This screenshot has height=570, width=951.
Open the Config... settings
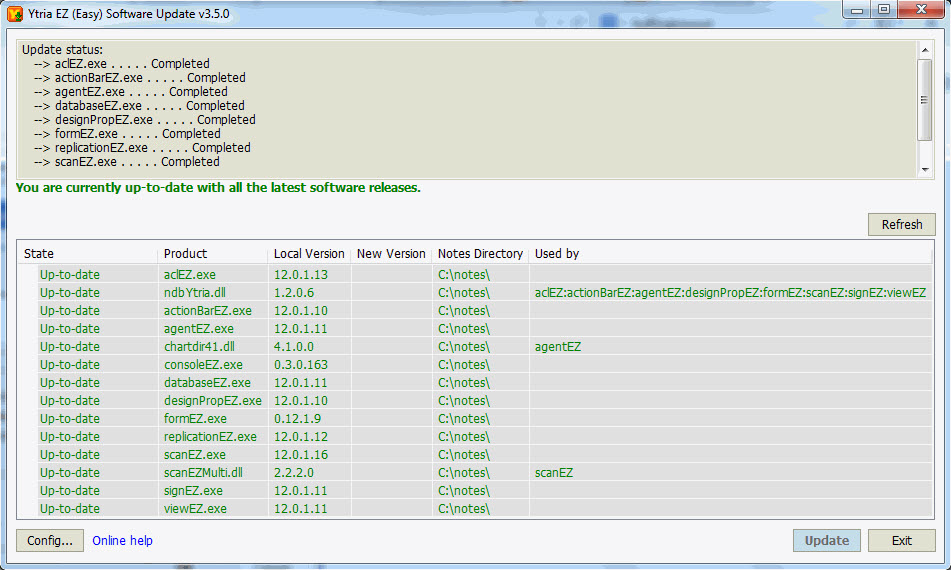50,540
